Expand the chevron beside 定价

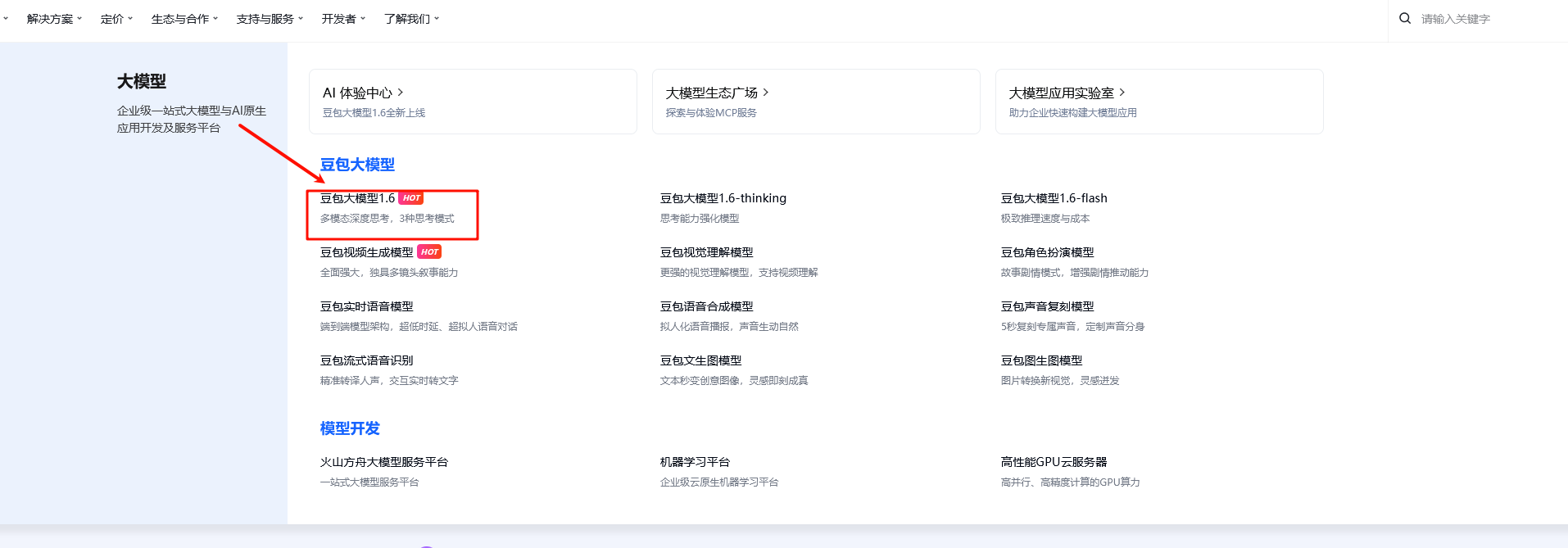pos(130,18)
